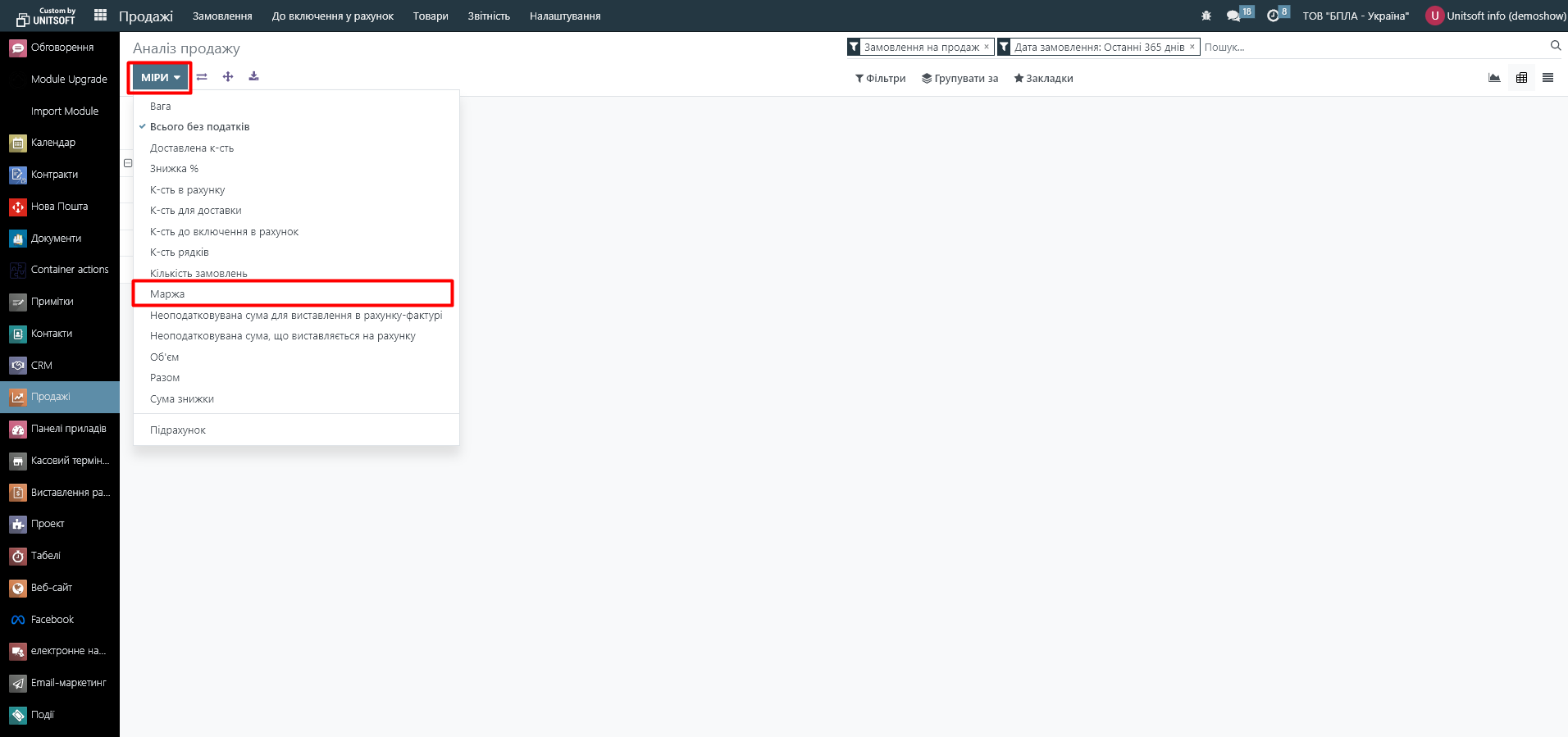Toggle 'Всього без податків' measure
The width and height of the screenshot is (1568, 737).
[x=199, y=127]
